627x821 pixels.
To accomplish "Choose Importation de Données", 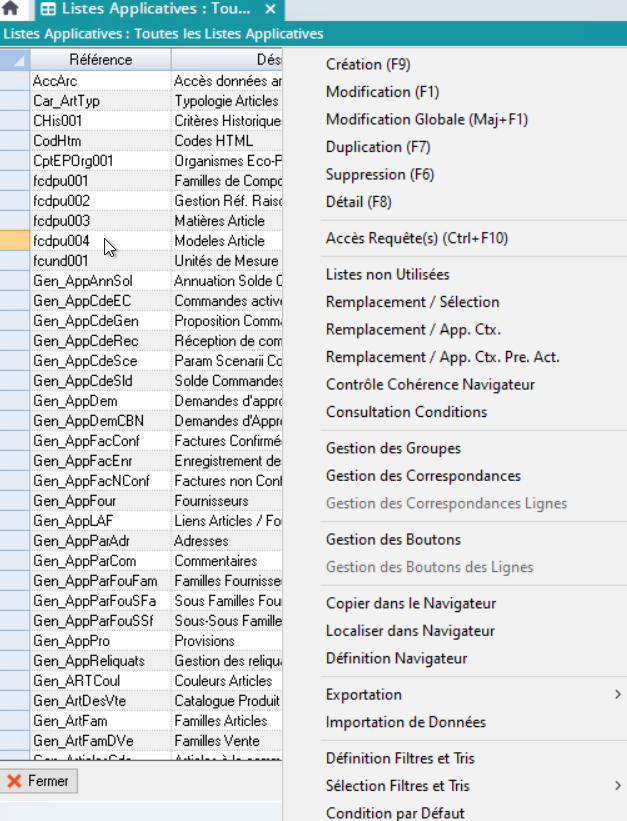I will (x=406, y=723).
